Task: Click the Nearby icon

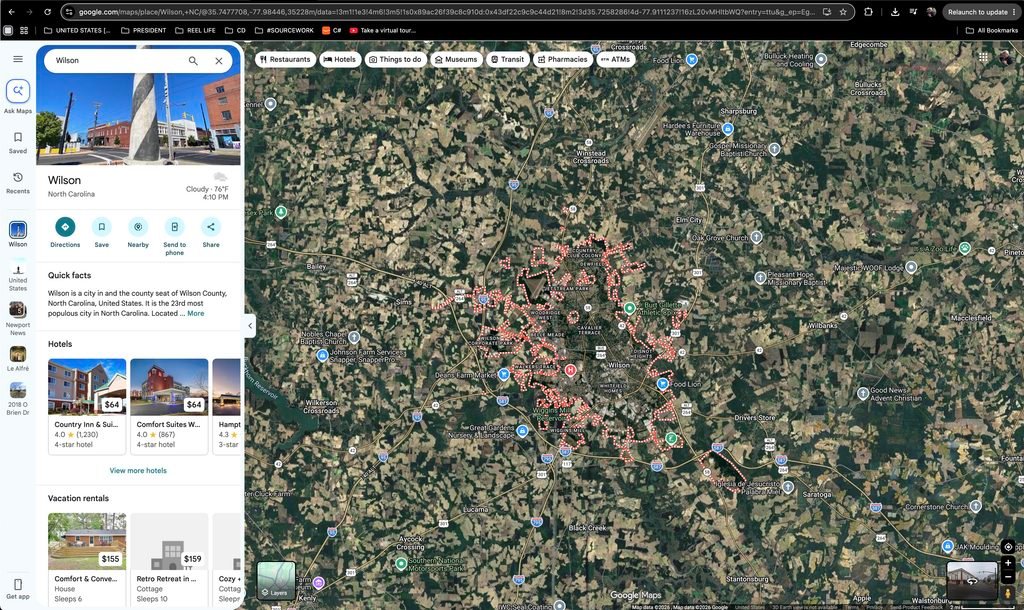Action: [138, 227]
